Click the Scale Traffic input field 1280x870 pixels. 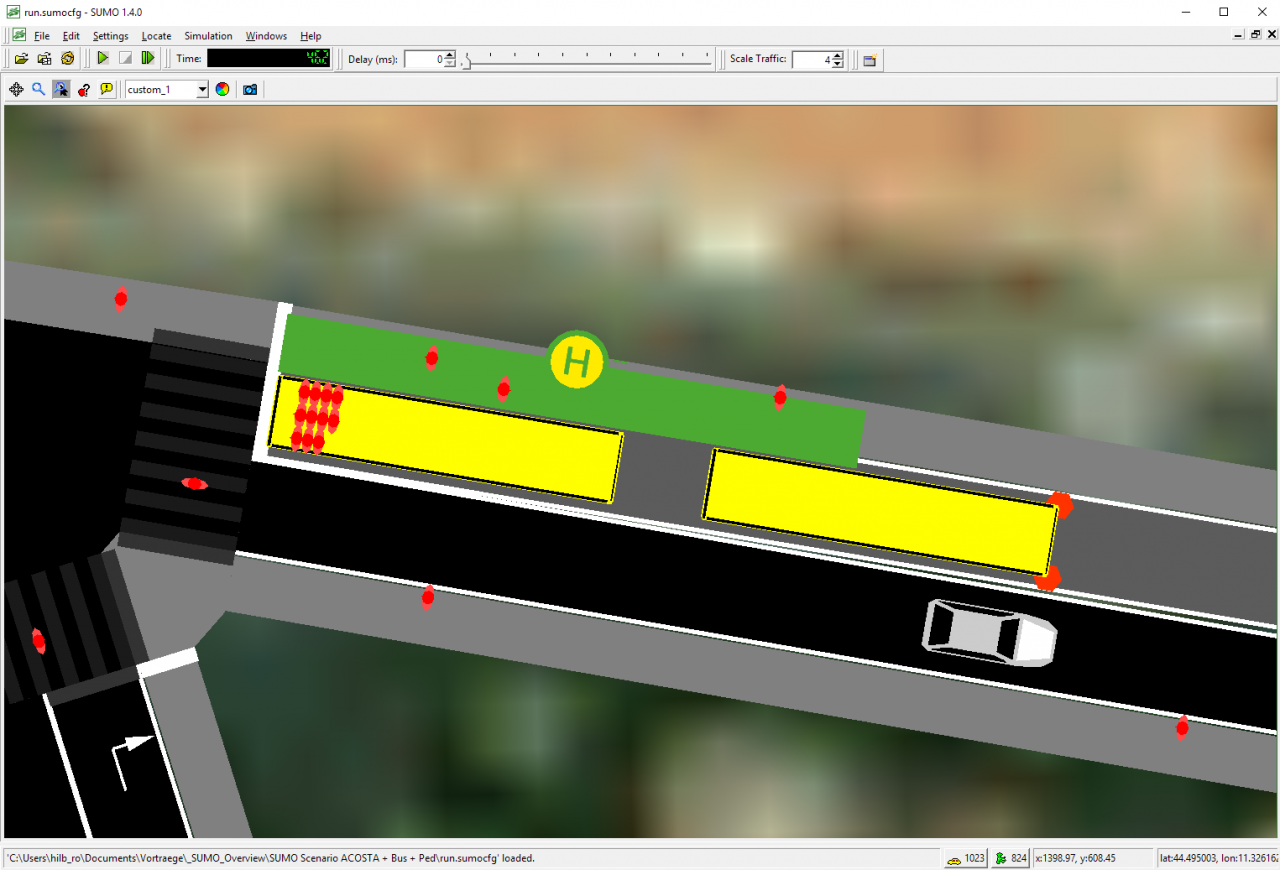(812, 59)
